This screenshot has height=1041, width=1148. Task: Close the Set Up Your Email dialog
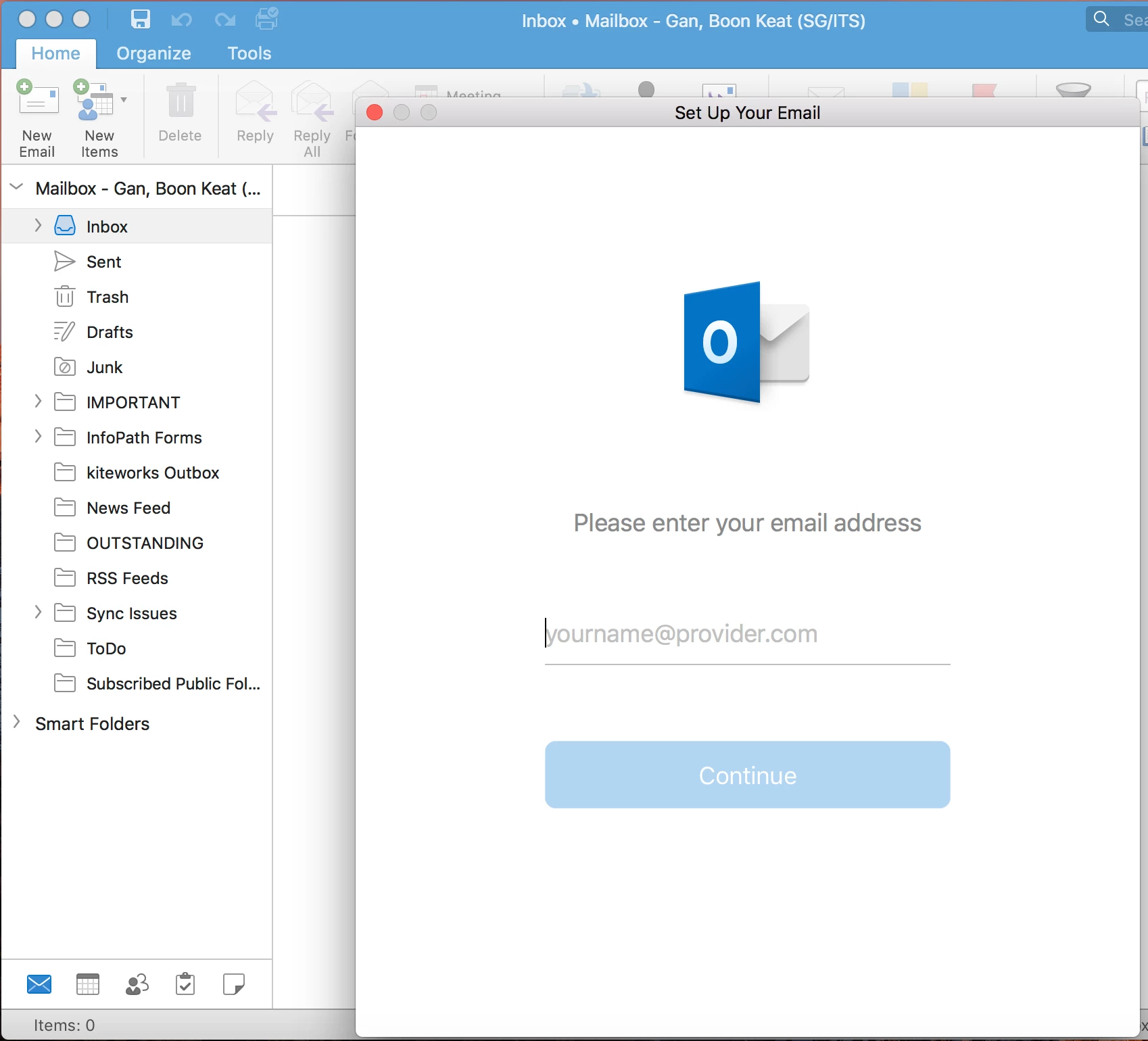click(375, 112)
